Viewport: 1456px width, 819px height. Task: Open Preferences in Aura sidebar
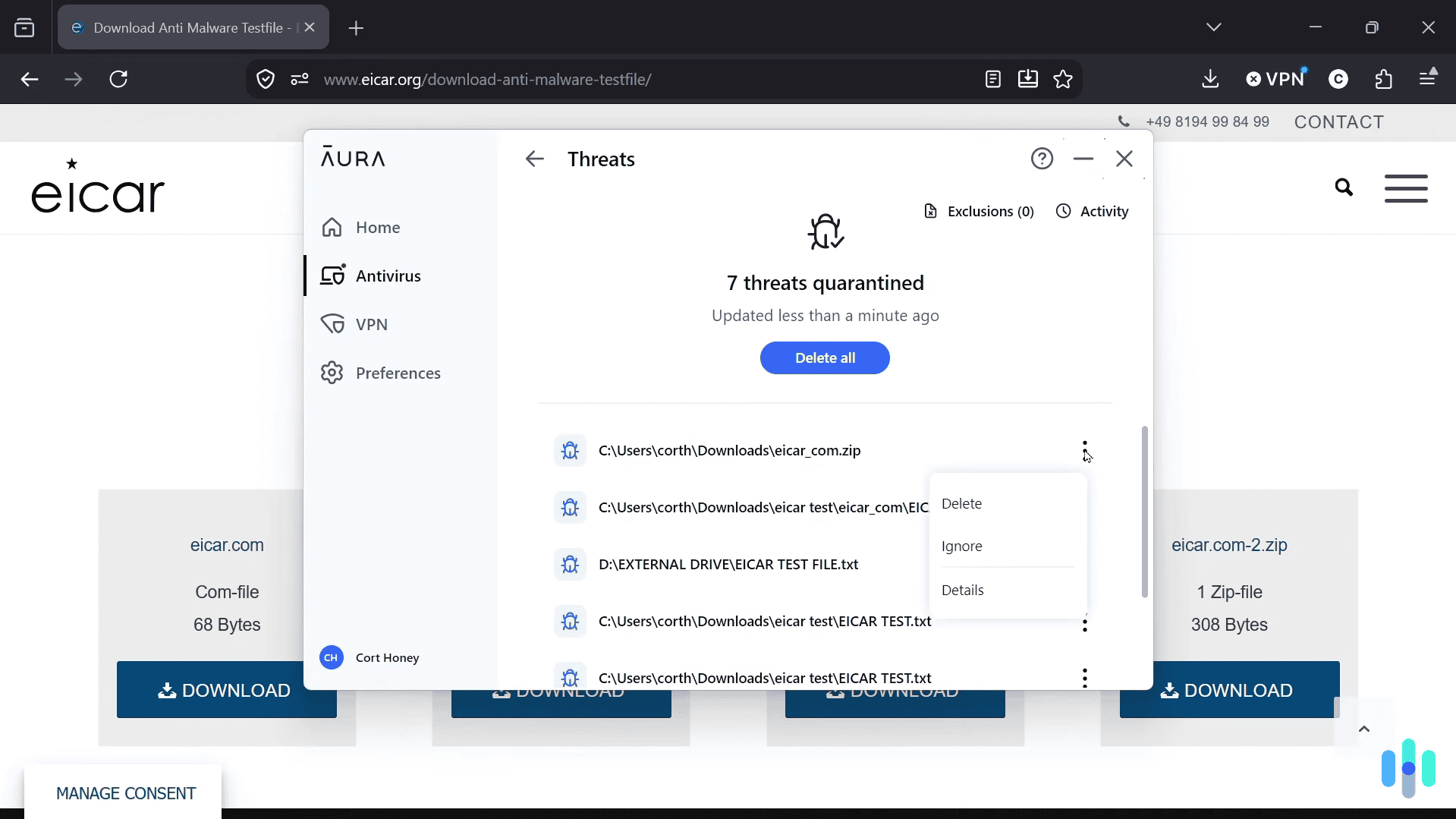380,373
